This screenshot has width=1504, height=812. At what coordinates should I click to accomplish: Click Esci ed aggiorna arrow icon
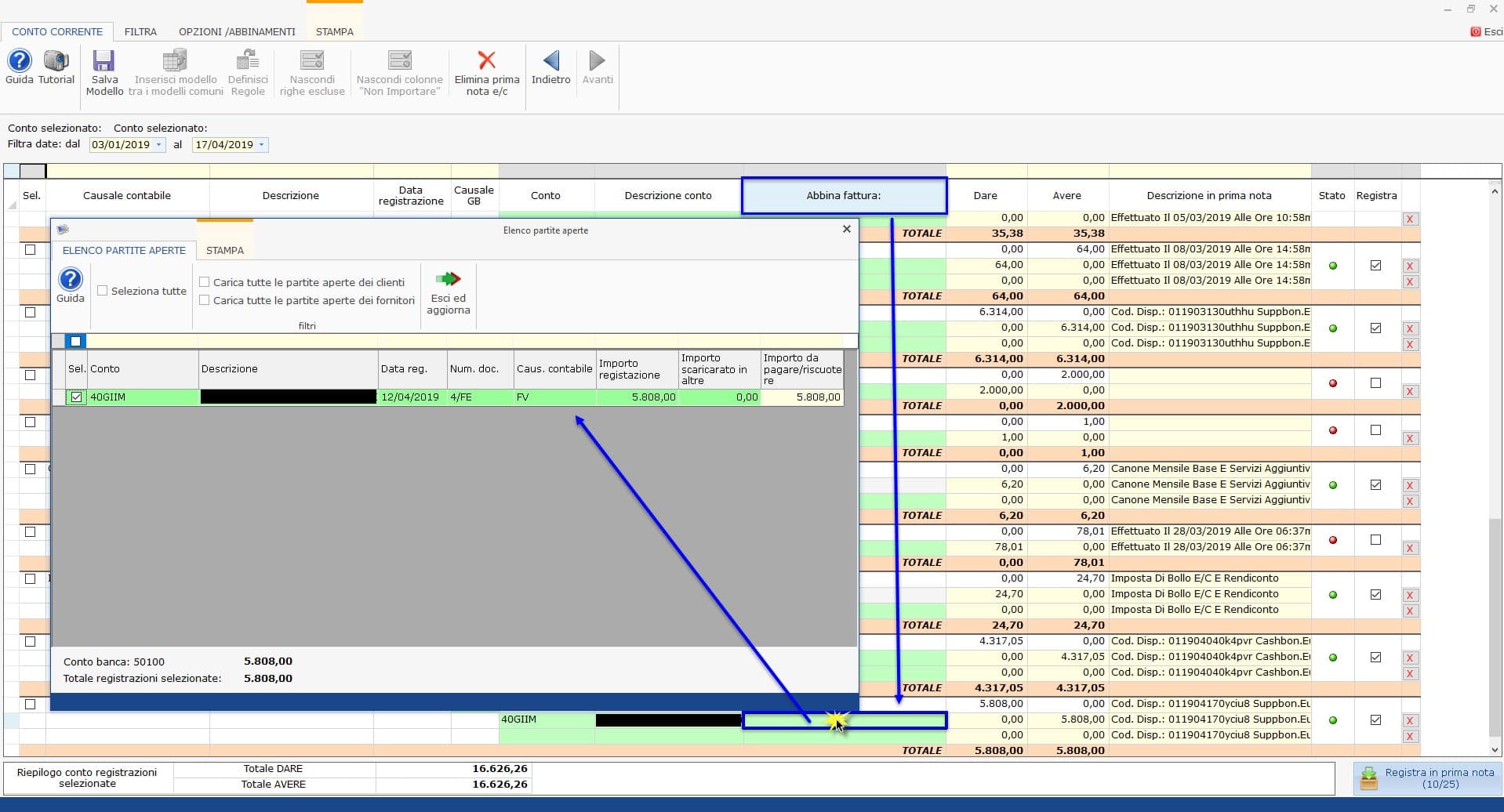[x=448, y=280]
